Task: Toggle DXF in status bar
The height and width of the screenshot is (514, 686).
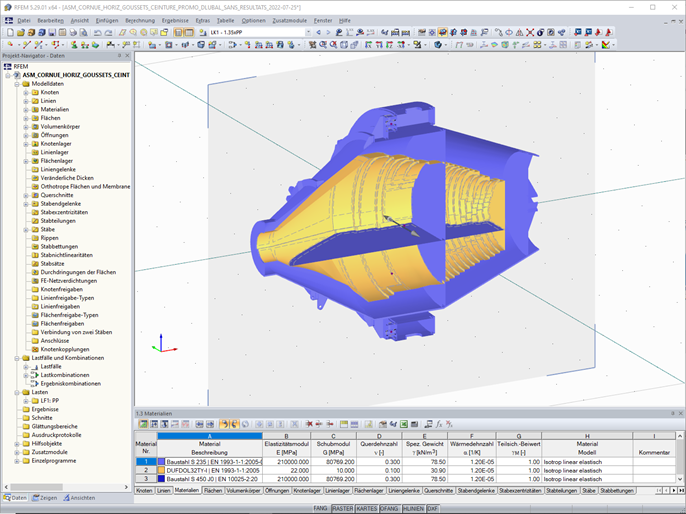Action: (432, 508)
